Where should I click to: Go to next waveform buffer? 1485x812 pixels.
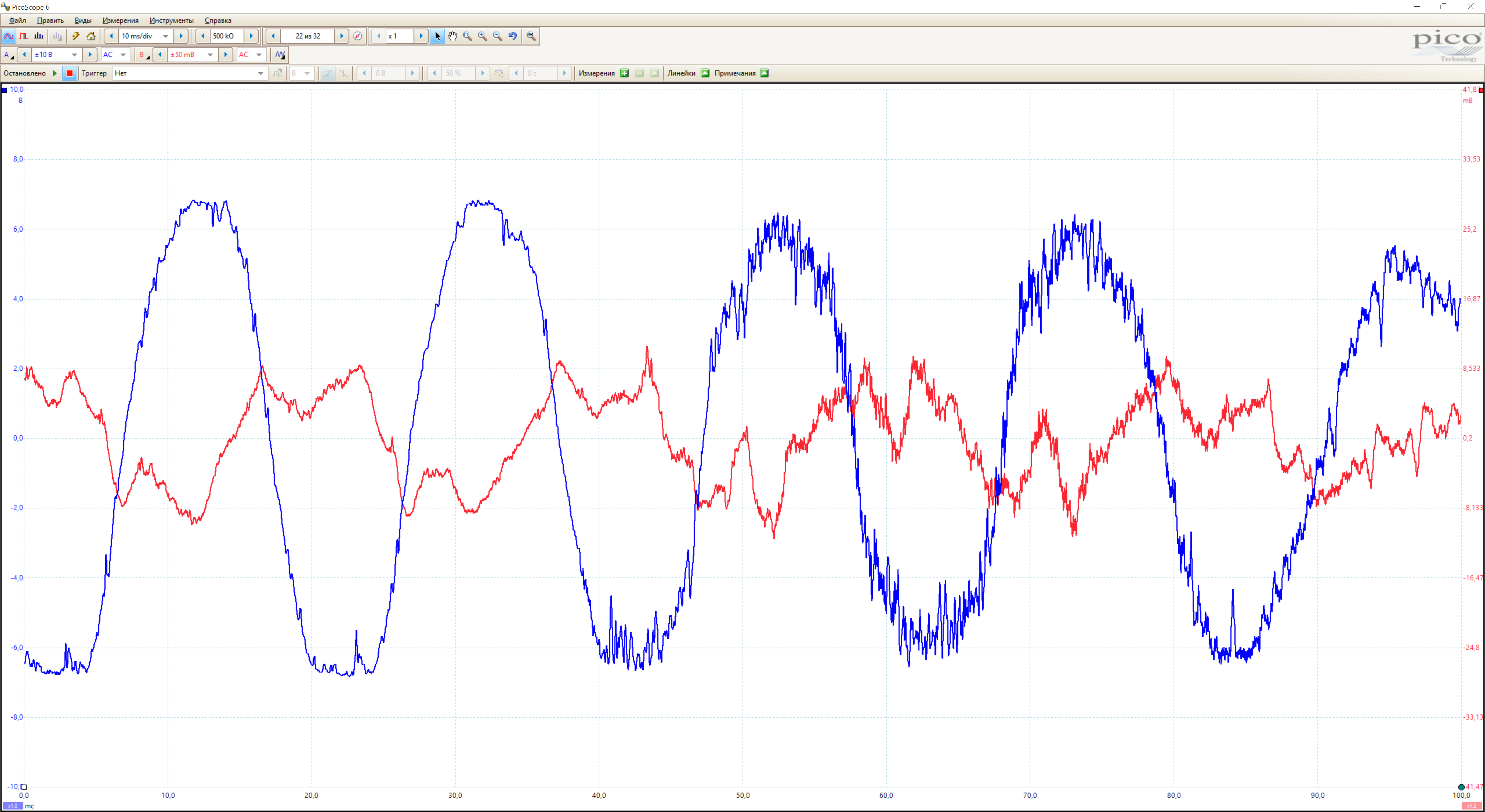(342, 36)
